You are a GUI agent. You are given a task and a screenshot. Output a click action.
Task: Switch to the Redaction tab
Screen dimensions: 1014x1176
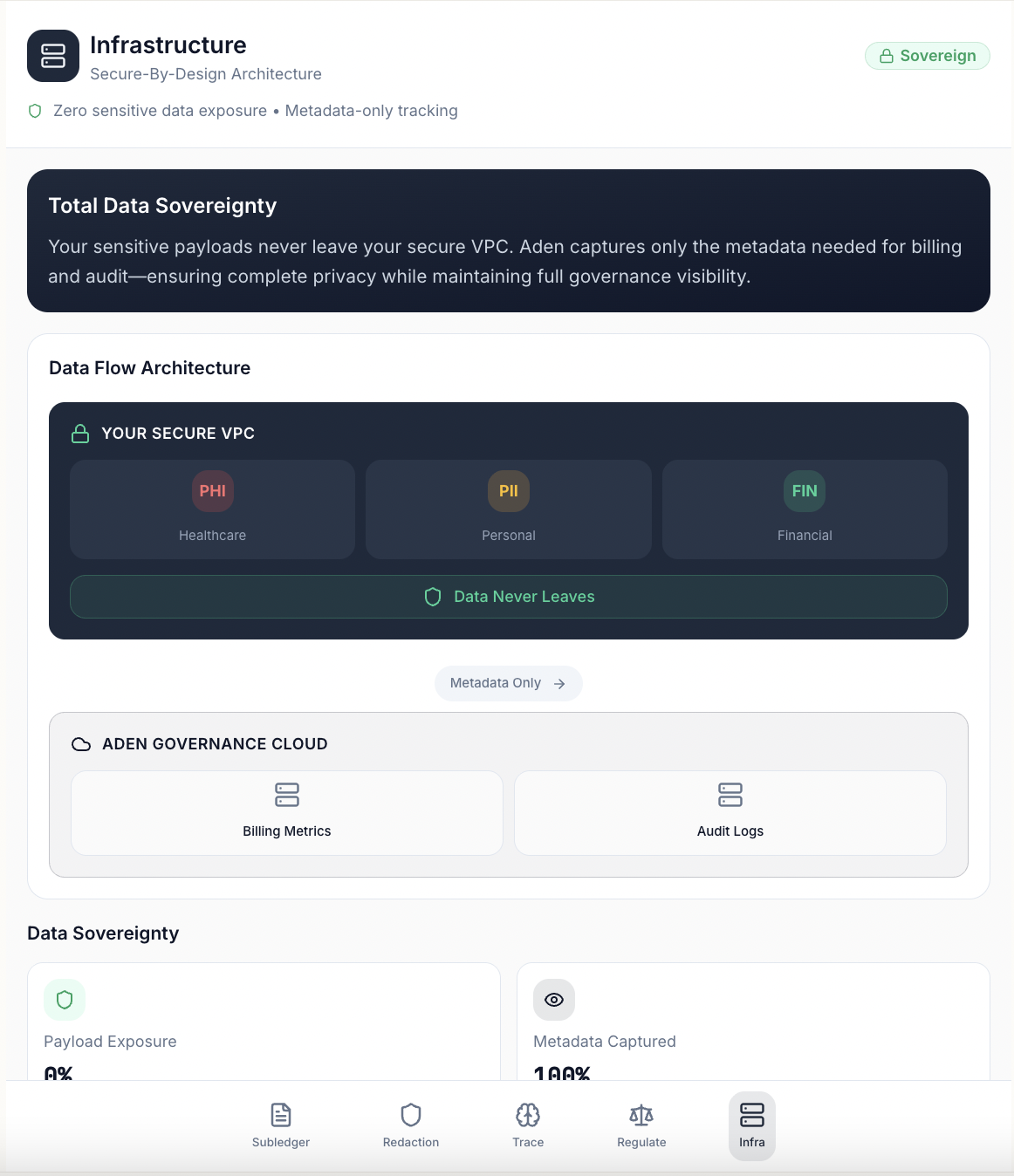411,1125
